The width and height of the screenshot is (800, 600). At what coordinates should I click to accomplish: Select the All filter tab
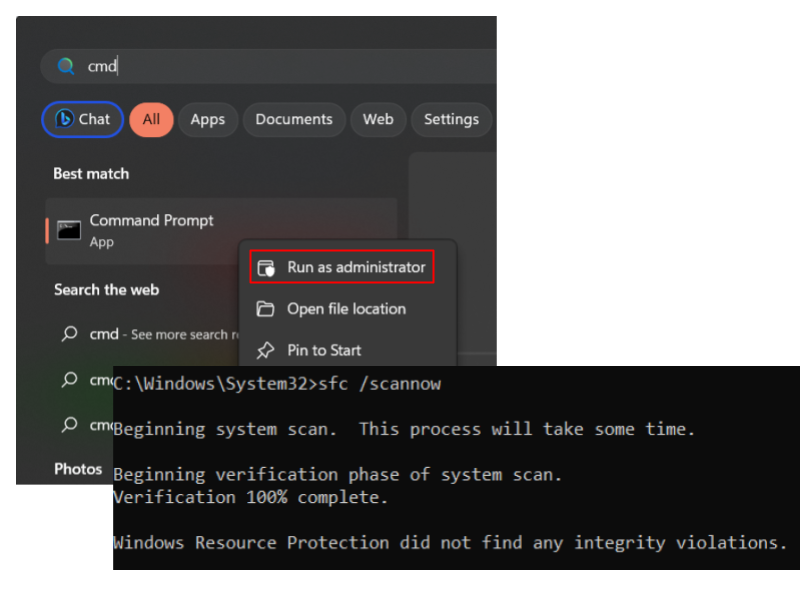152,119
